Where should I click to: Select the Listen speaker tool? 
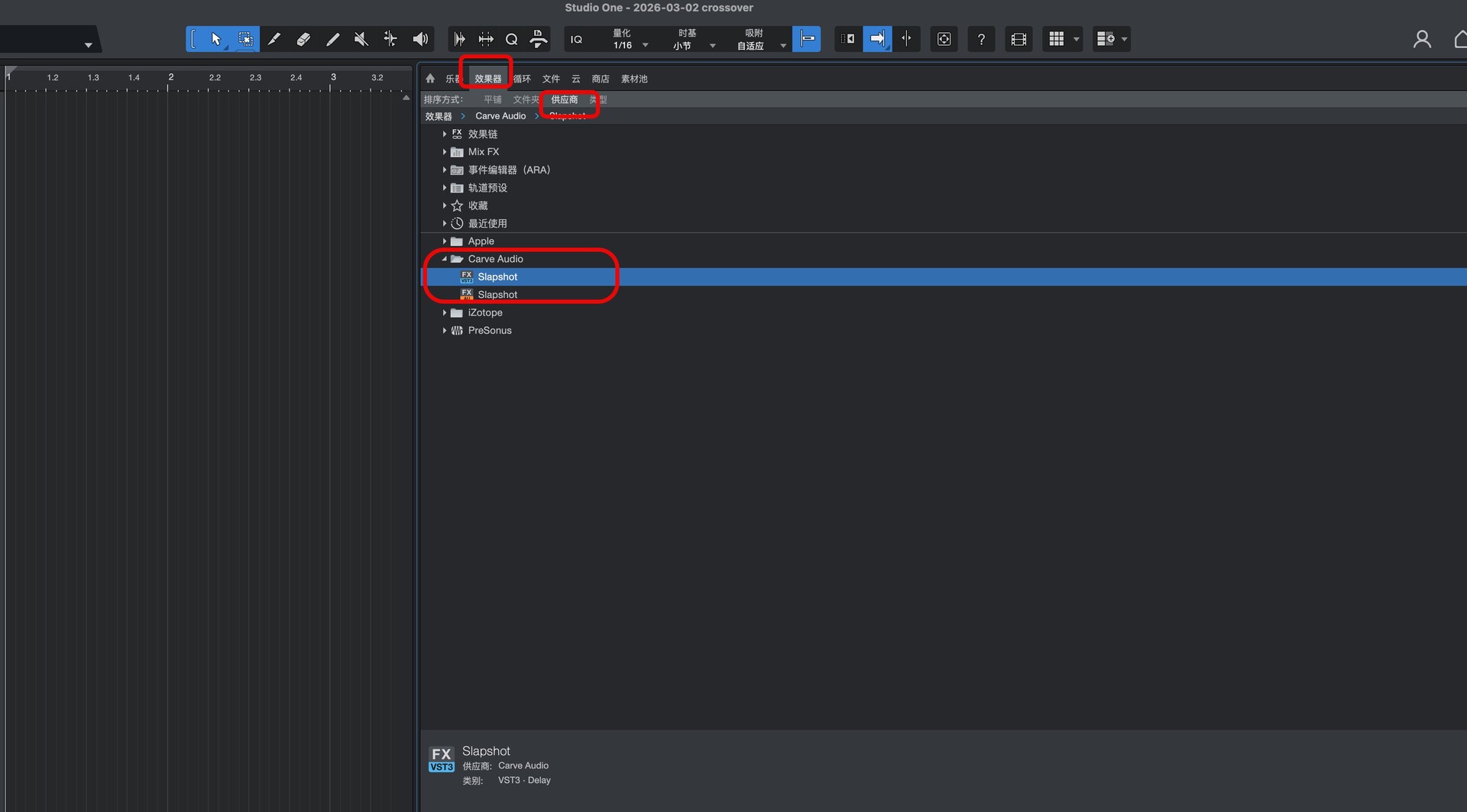tap(420, 39)
